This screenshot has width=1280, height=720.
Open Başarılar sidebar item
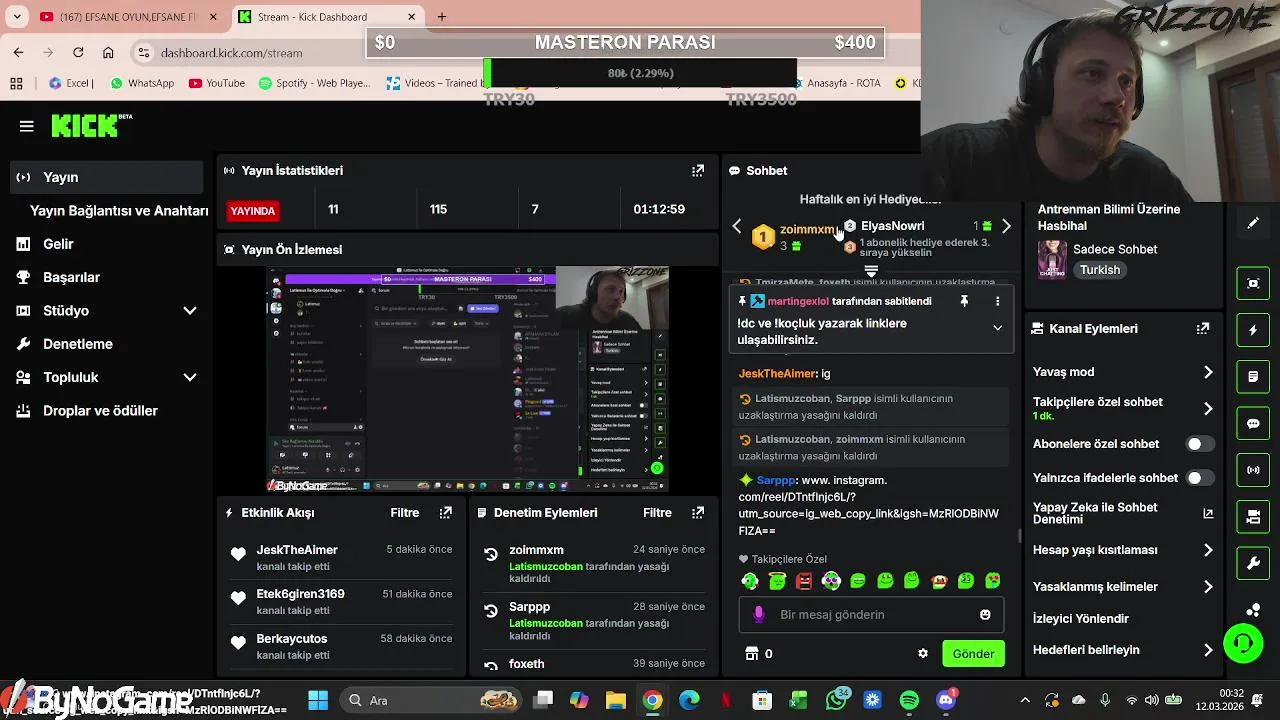108,277
